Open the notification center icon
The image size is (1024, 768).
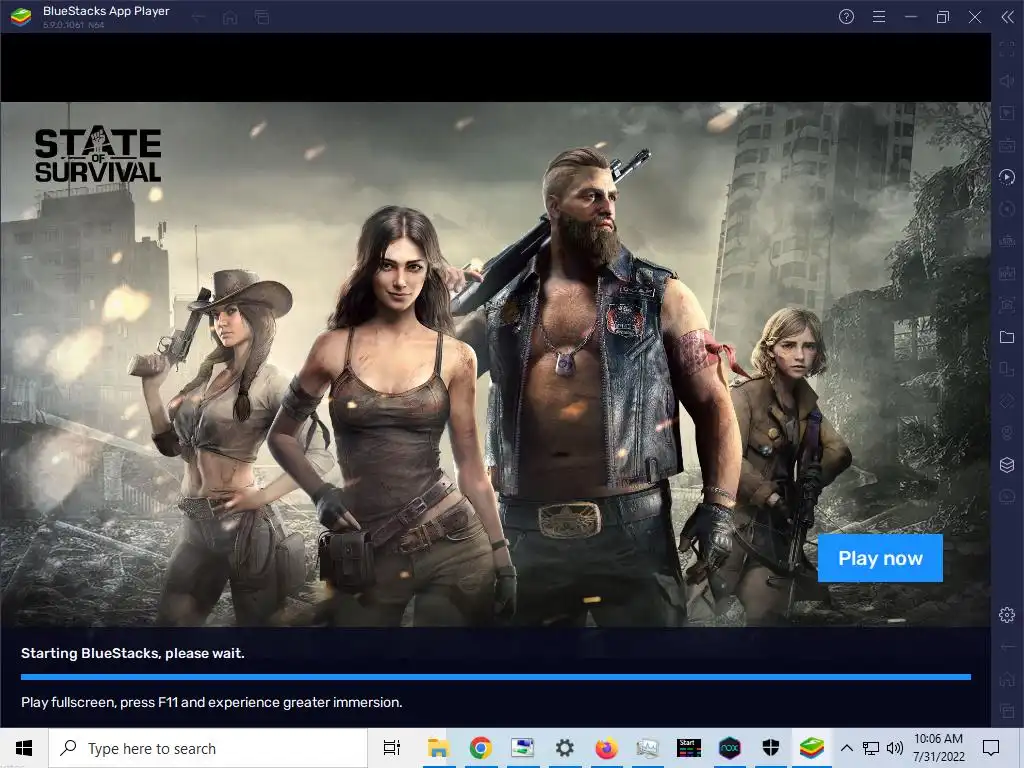tap(991, 748)
